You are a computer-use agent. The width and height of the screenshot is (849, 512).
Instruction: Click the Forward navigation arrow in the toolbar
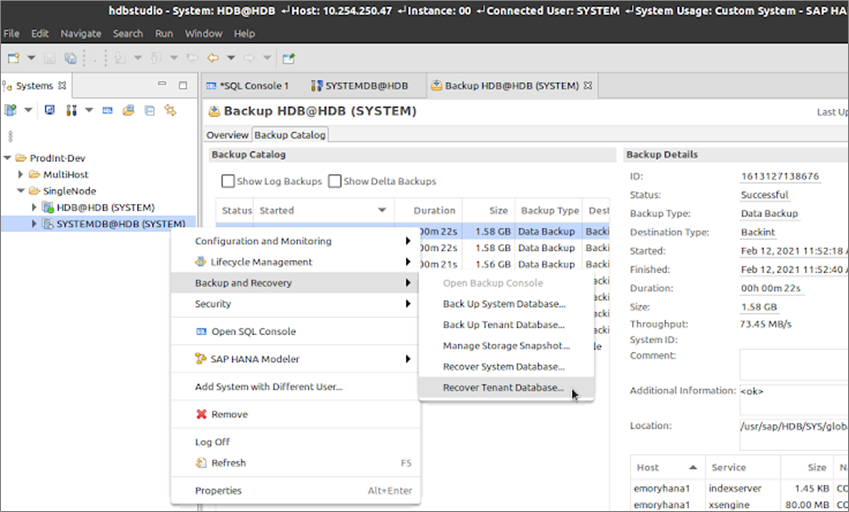pos(249,58)
